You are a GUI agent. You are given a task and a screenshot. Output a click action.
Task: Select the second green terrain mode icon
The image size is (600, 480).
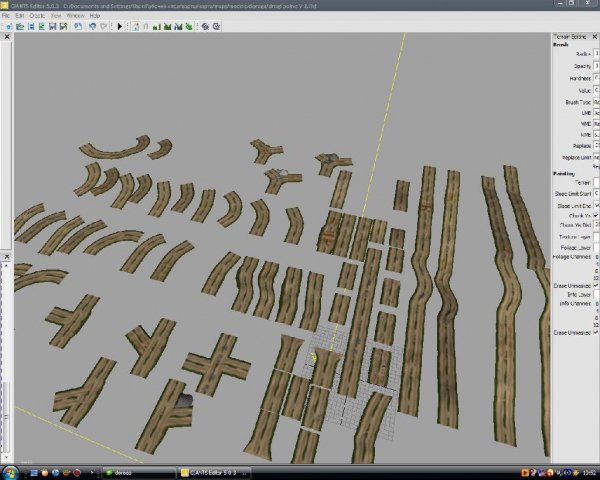pyautogui.click(x=167, y=26)
